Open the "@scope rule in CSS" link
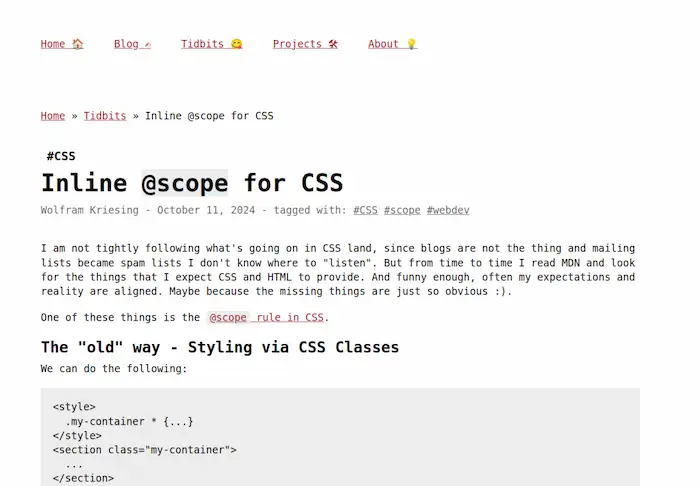Screen dimensions: 700x486 tap(266, 318)
